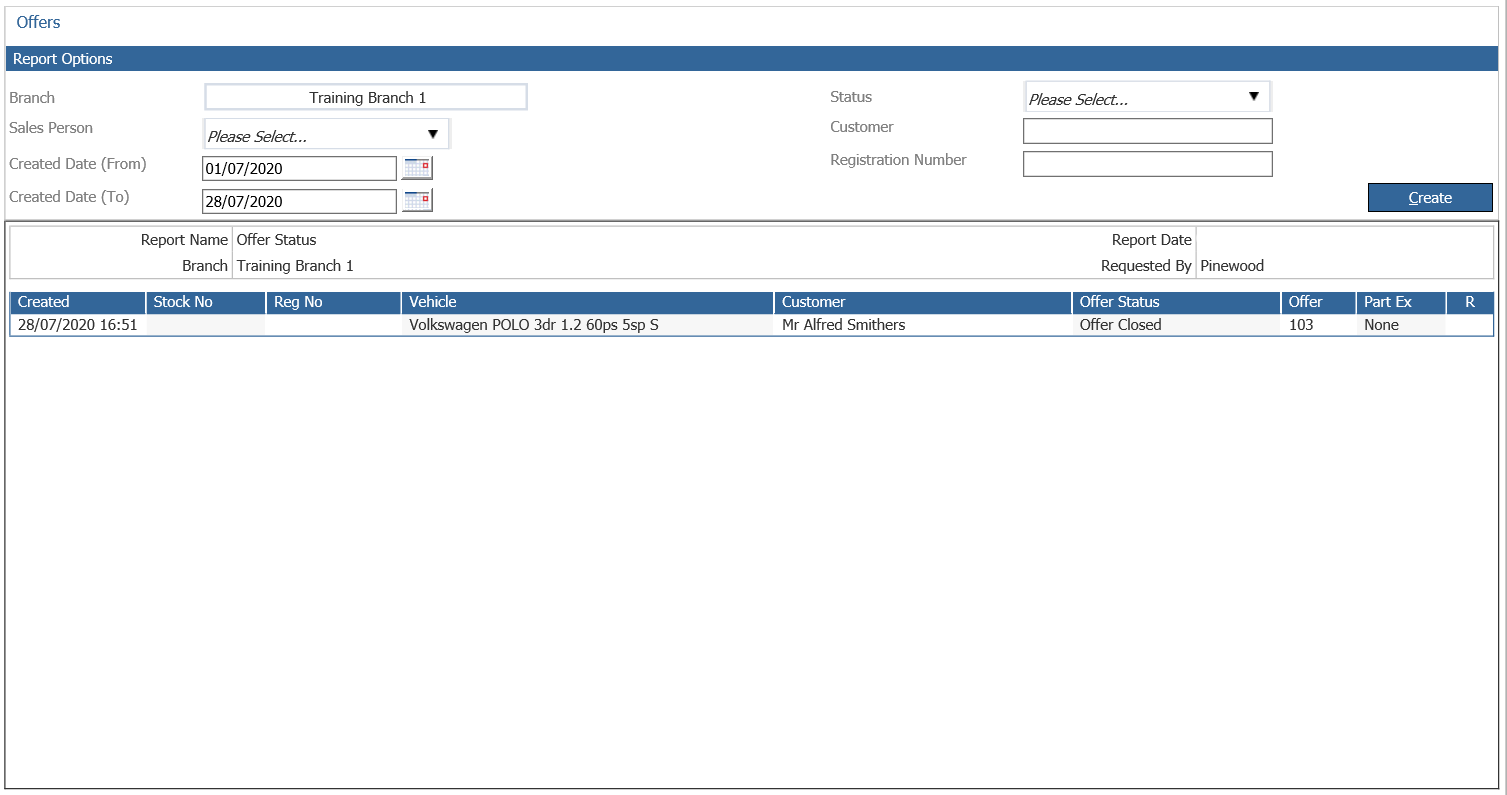1507x795 pixels.
Task: Sort by the Stock No column header
Action: [206, 302]
